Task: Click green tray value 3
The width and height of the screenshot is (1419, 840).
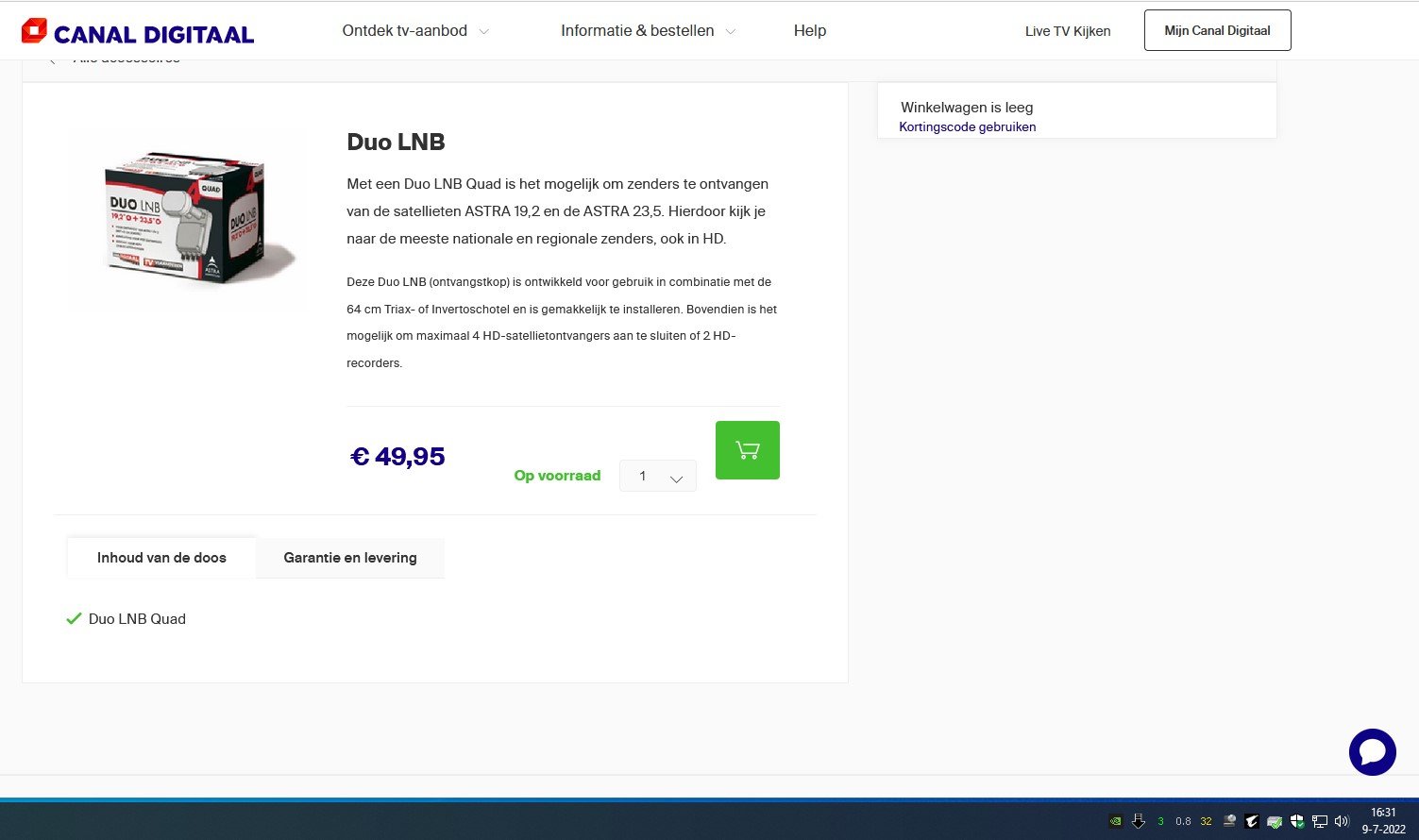Action: (x=1161, y=821)
